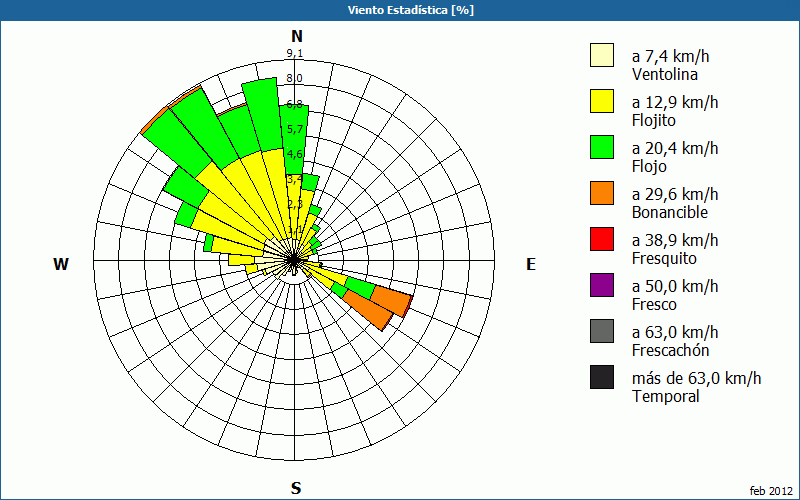
Task: Click the N compass label
Action: point(297,36)
